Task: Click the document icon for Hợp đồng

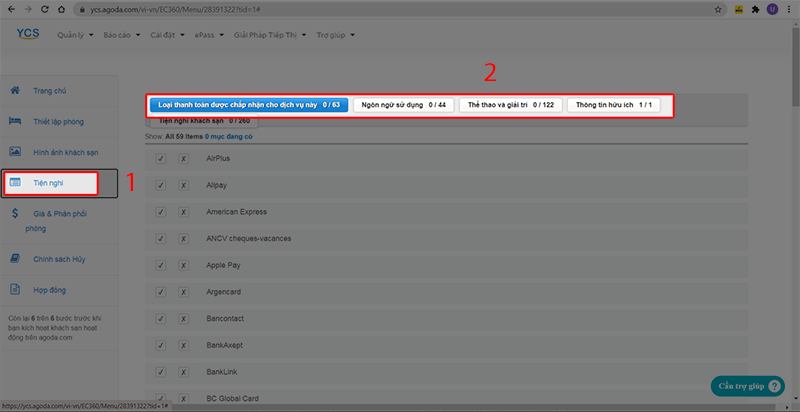Action: point(15,290)
